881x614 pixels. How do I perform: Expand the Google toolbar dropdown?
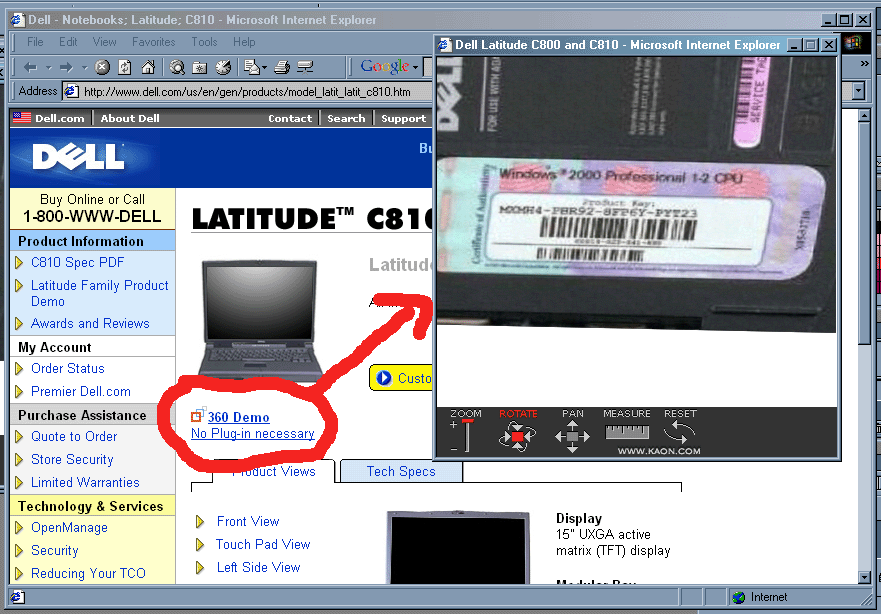pyautogui.click(x=415, y=67)
